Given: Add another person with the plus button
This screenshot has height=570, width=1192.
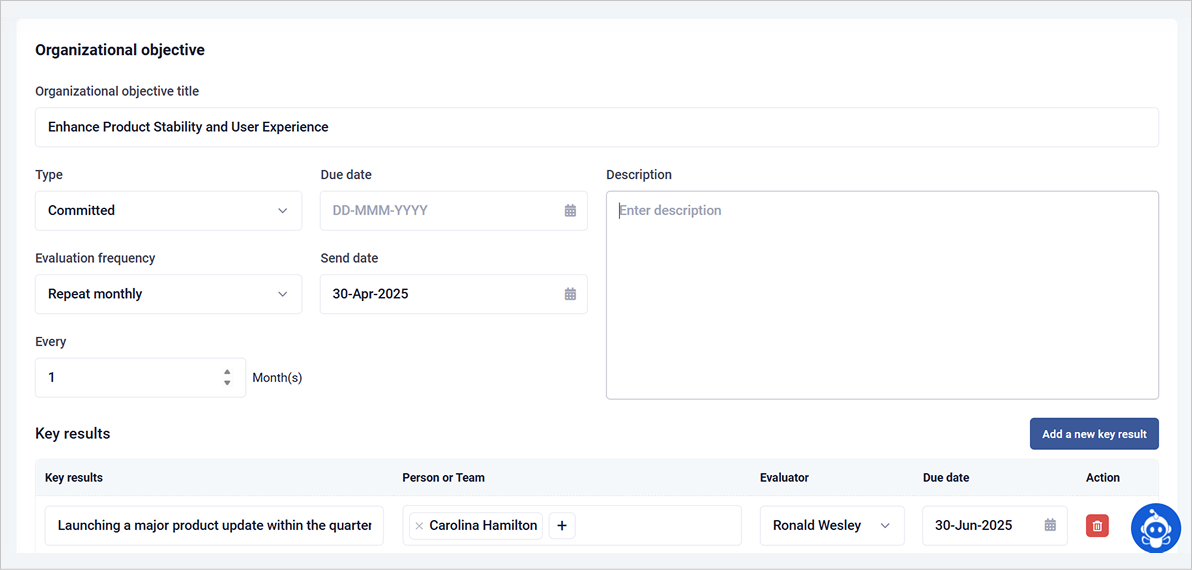Looking at the screenshot, I should coord(562,526).
